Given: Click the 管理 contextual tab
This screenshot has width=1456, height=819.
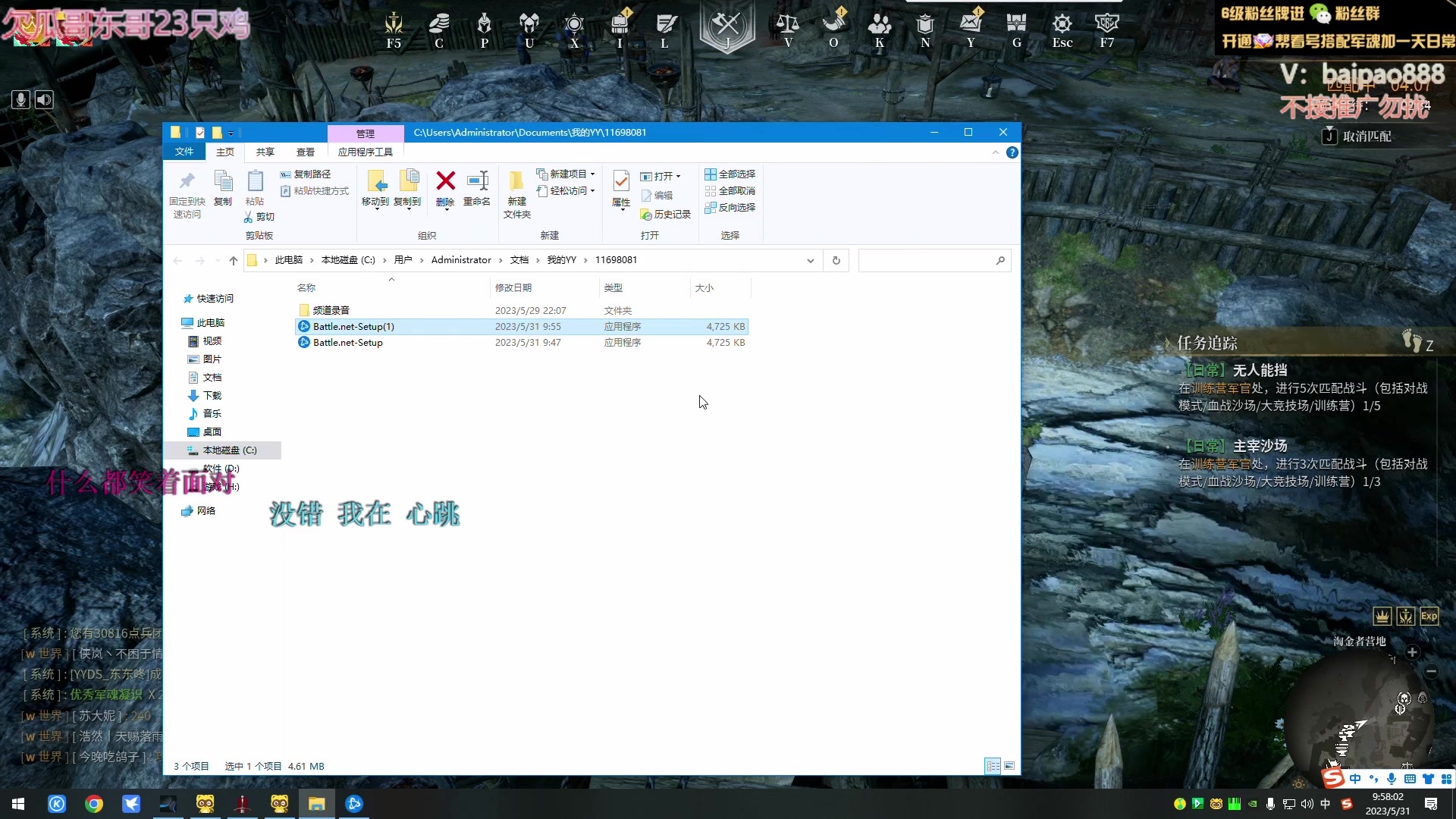Looking at the screenshot, I should point(366,133).
